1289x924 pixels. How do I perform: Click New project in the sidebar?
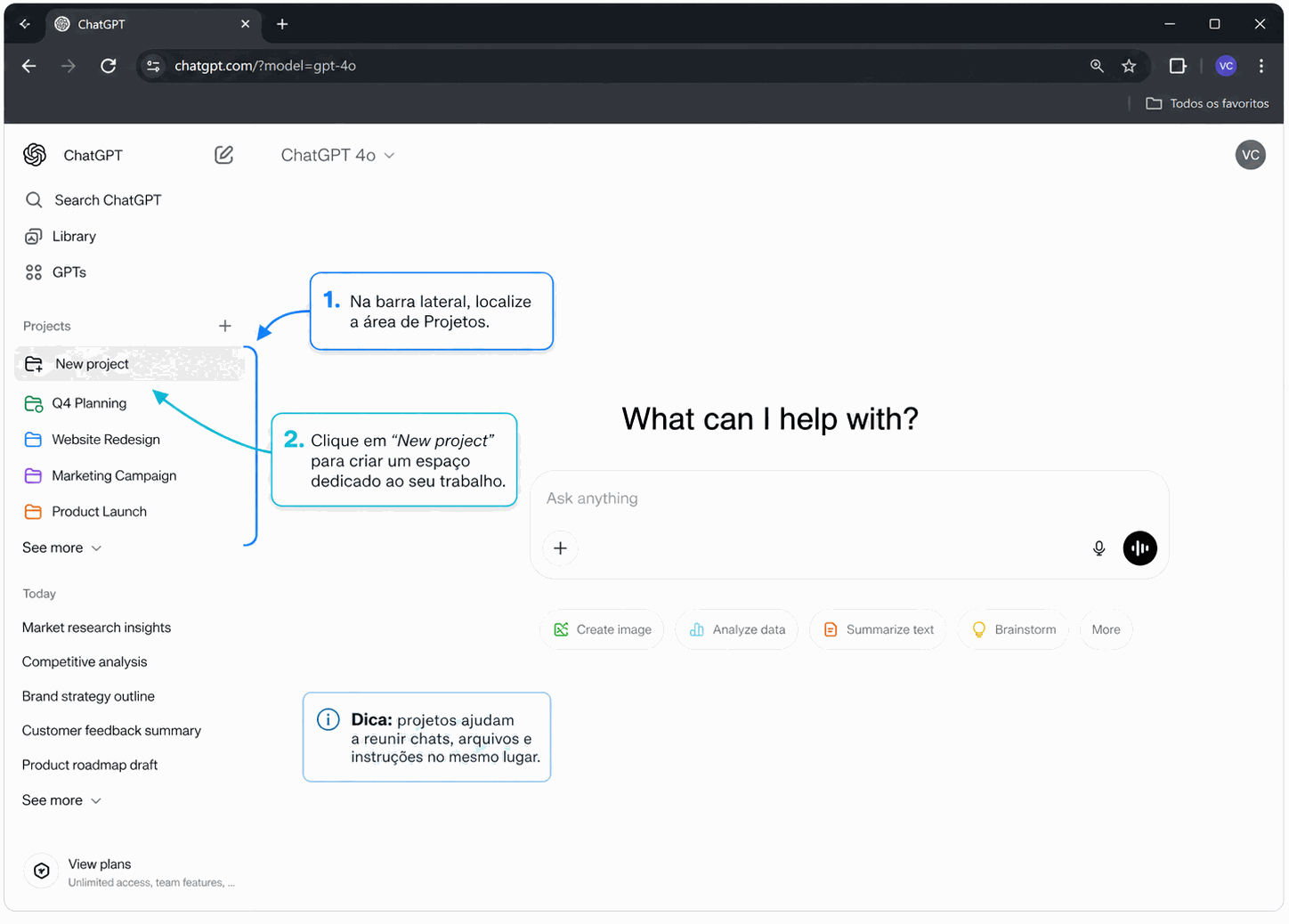coord(92,364)
